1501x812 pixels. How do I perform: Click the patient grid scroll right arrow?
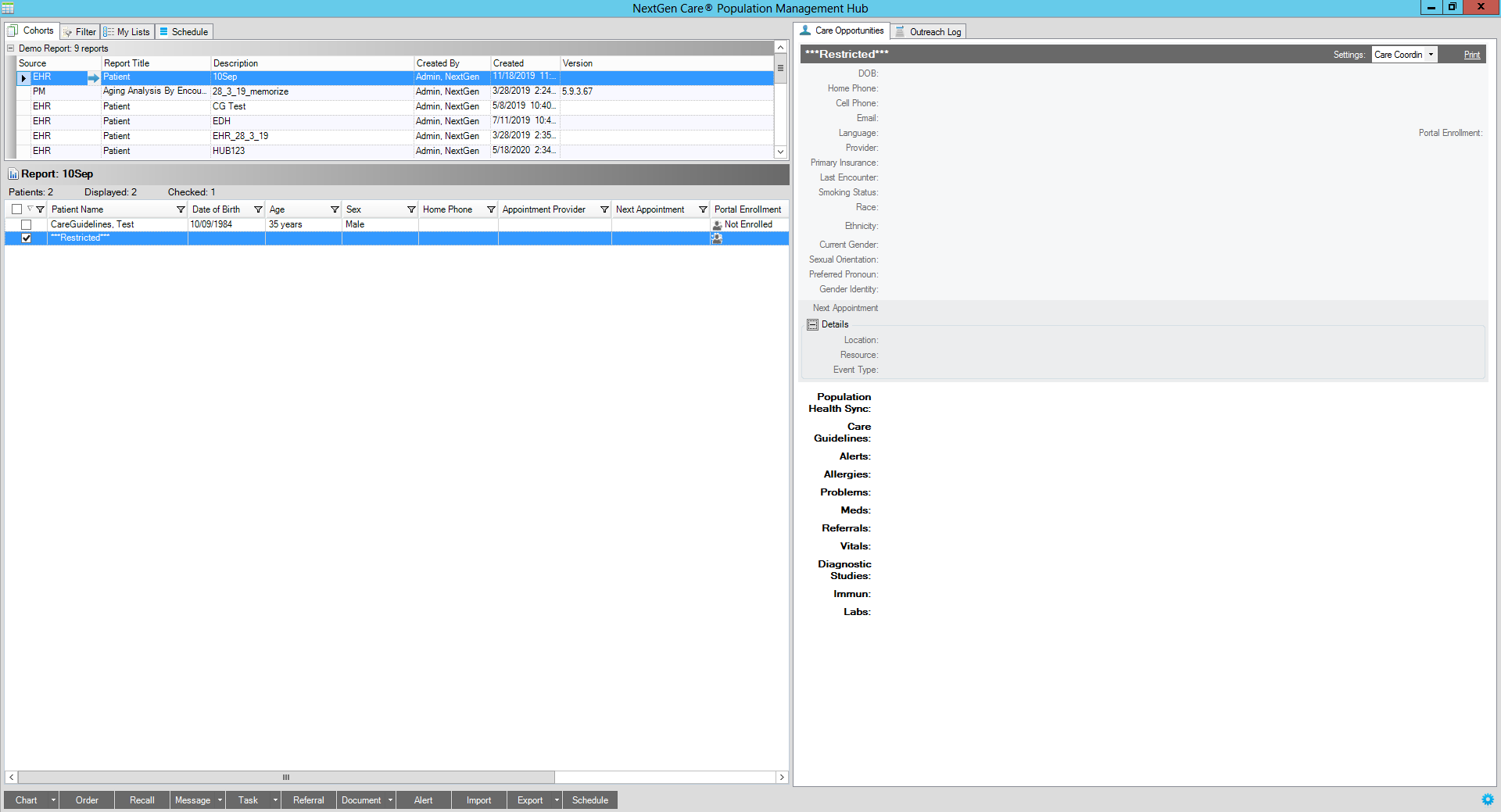coord(781,777)
